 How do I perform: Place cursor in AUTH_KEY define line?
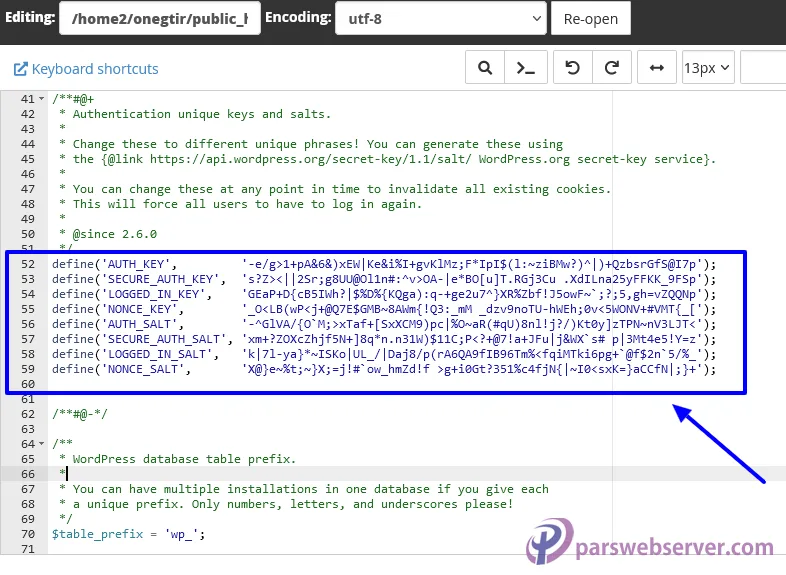[x=384, y=264]
